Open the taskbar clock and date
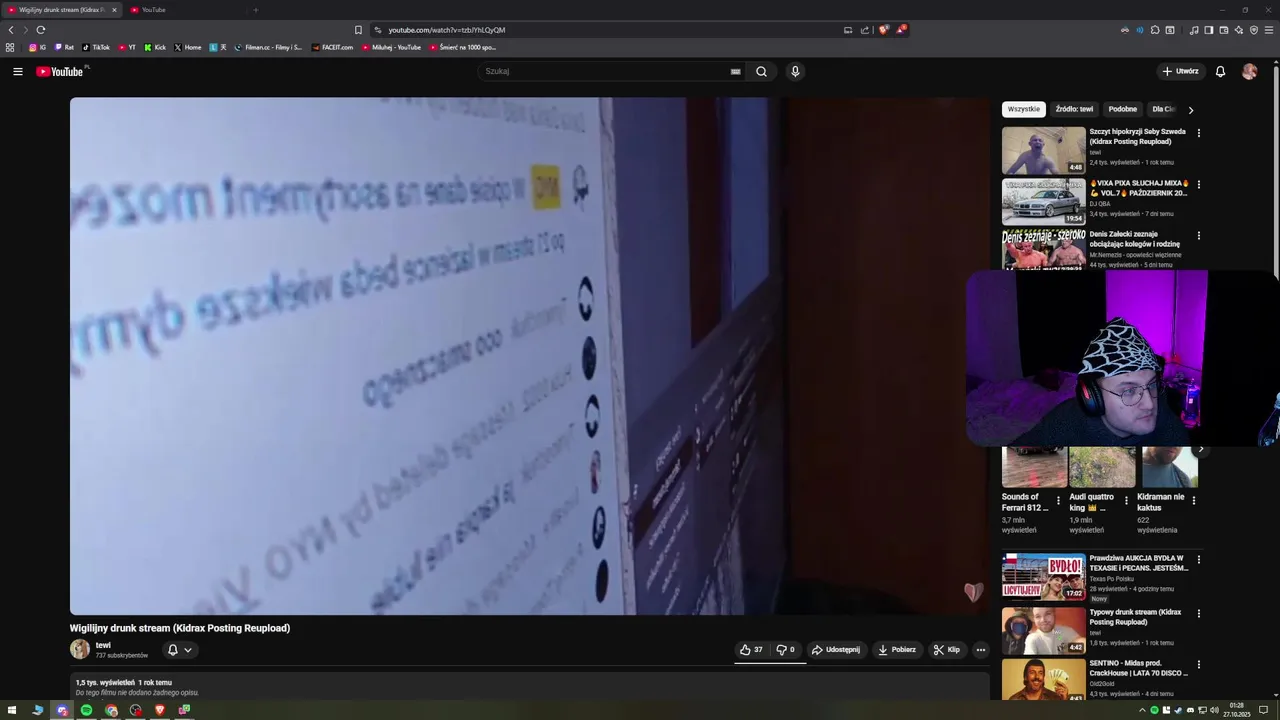The image size is (1280, 720). point(1236,710)
